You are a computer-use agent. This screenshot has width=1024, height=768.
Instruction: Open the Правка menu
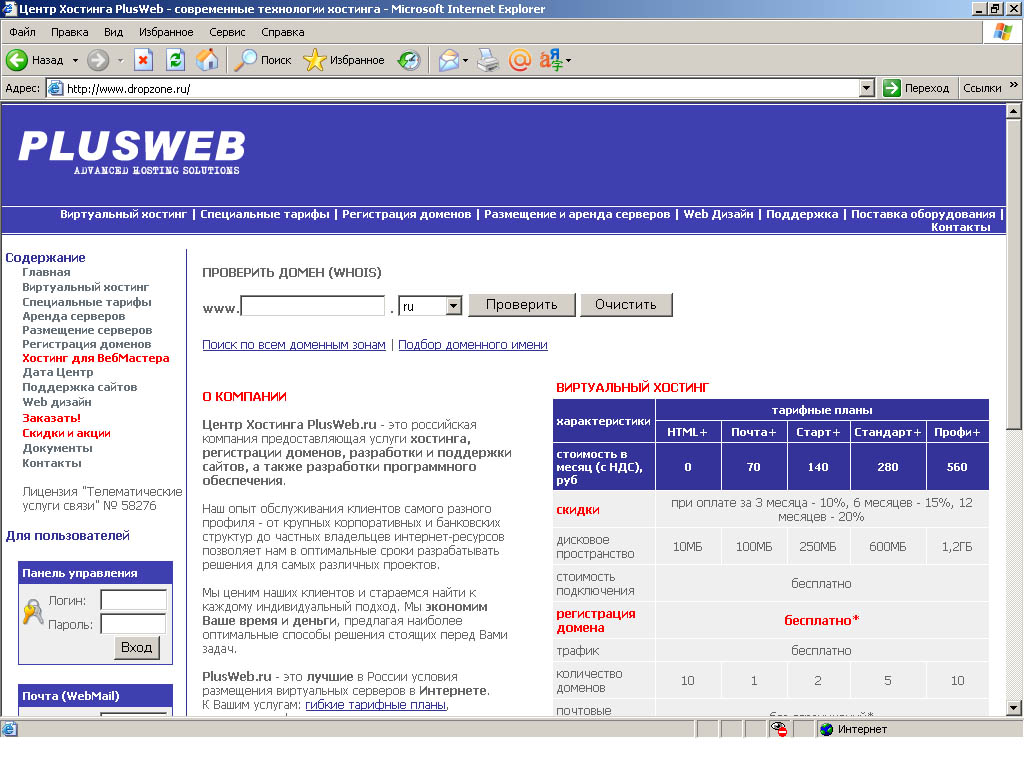[x=69, y=32]
